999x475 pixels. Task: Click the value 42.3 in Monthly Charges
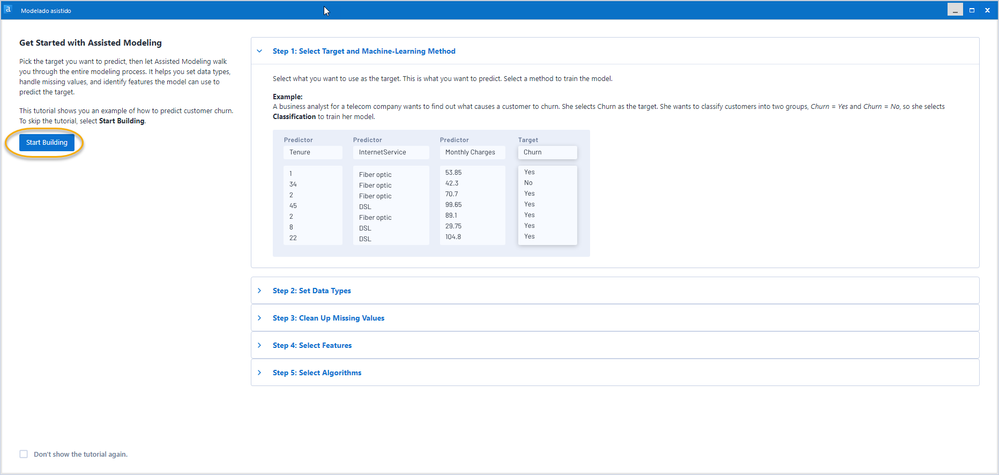pyautogui.click(x=451, y=183)
